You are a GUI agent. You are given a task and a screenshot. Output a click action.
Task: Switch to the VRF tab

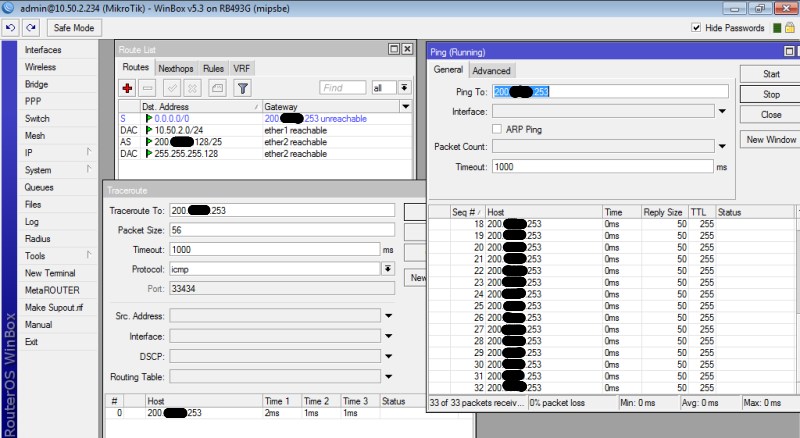[241, 68]
